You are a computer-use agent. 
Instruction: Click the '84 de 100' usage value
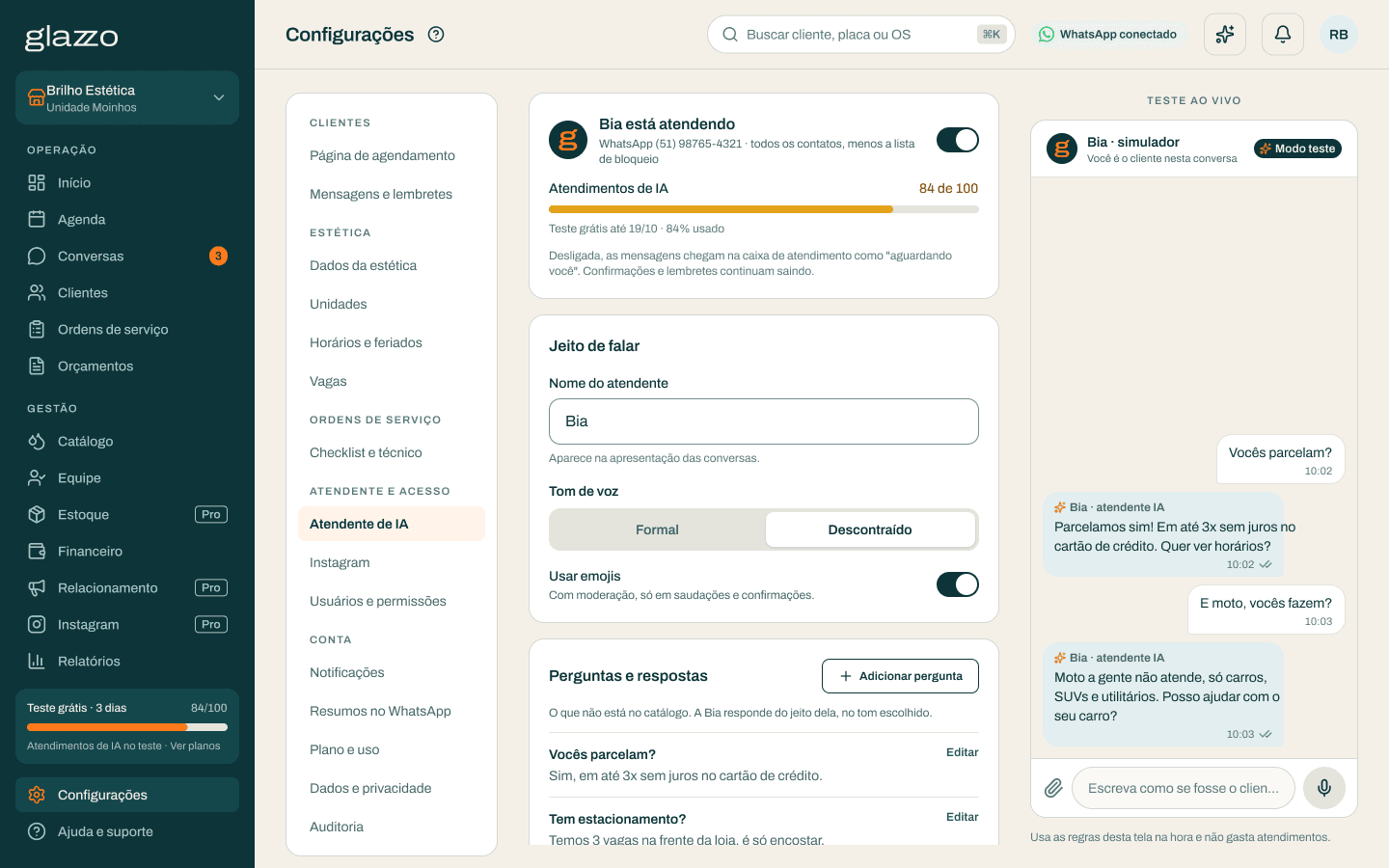point(948,188)
